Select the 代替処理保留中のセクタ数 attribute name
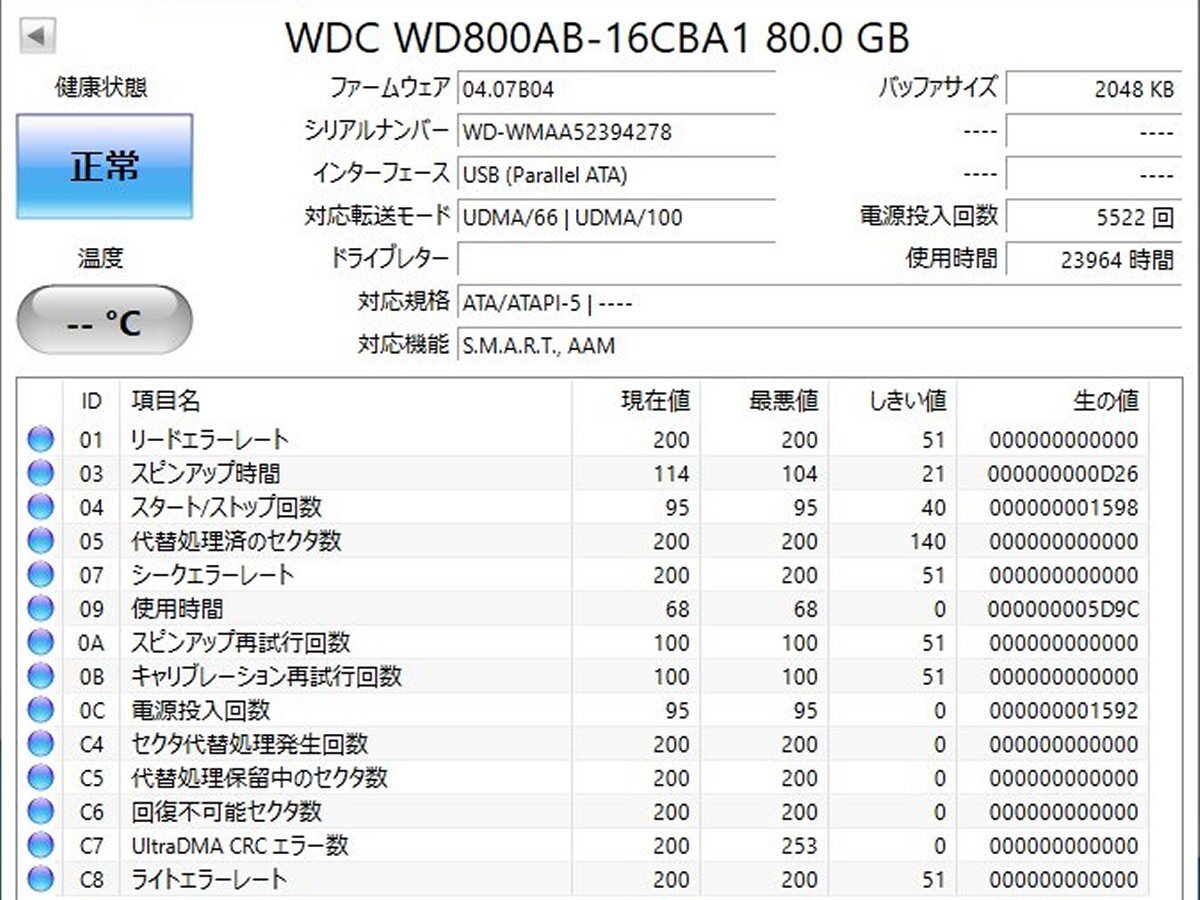The height and width of the screenshot is (900, 1200). pos(260,778)
